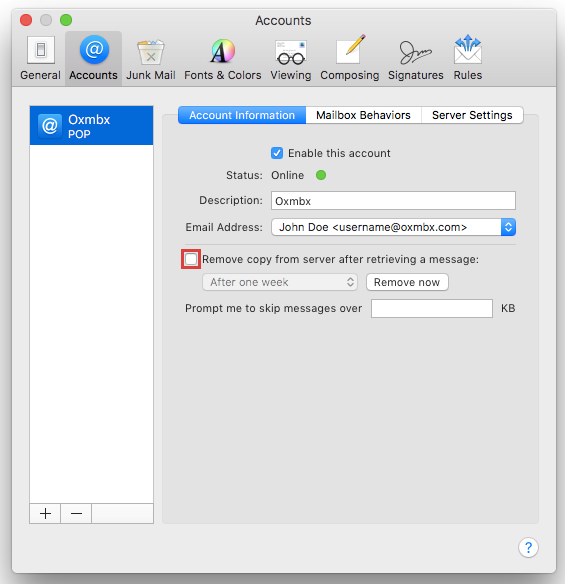Viewport: 565px width, 584px height.
Task: Open the Email Address dropdown
Action: (x=393, y=227)
